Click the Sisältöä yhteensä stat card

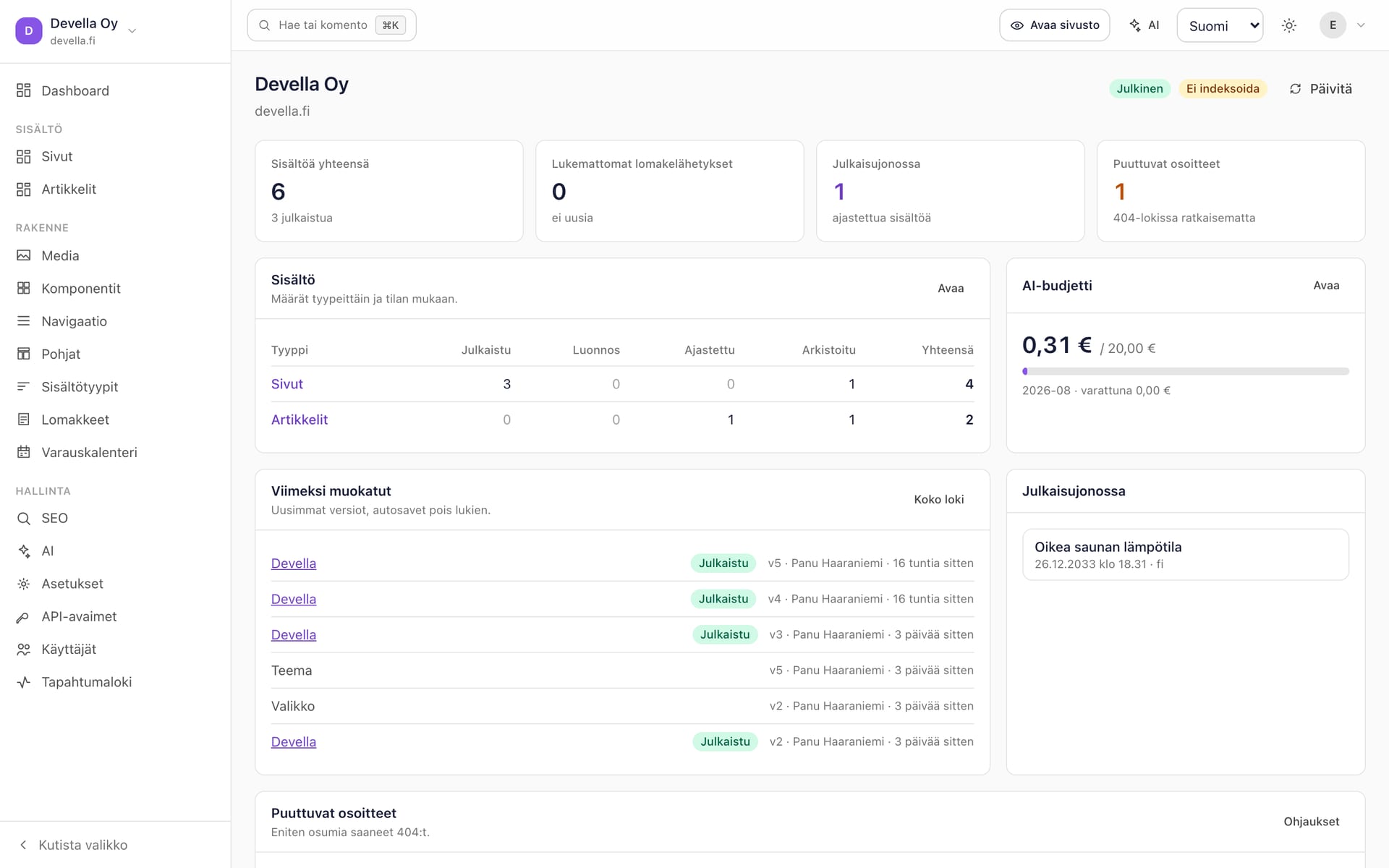389,191
